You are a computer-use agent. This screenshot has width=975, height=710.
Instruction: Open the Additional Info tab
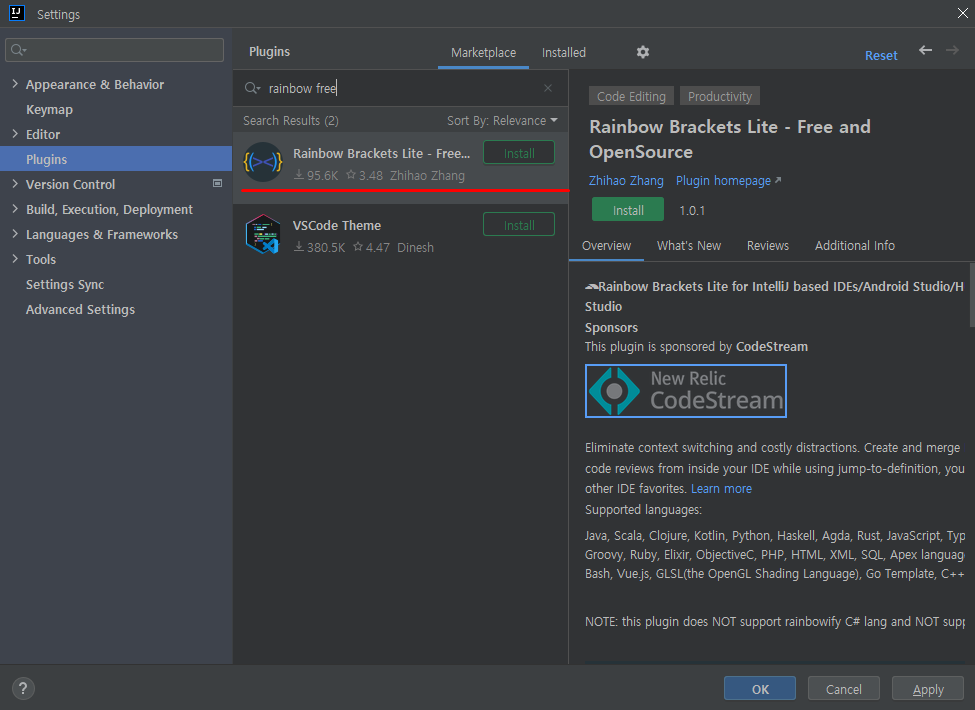point(855,246)
